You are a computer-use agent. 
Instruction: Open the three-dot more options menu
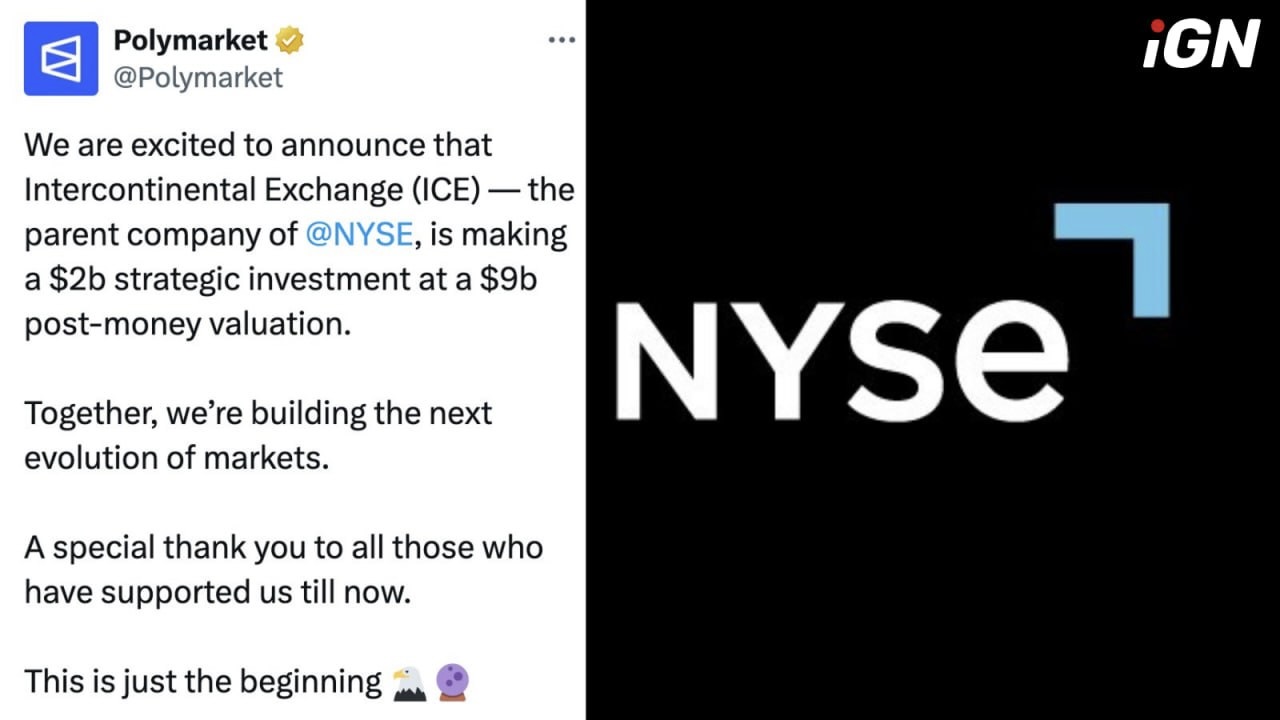[563, 40]
